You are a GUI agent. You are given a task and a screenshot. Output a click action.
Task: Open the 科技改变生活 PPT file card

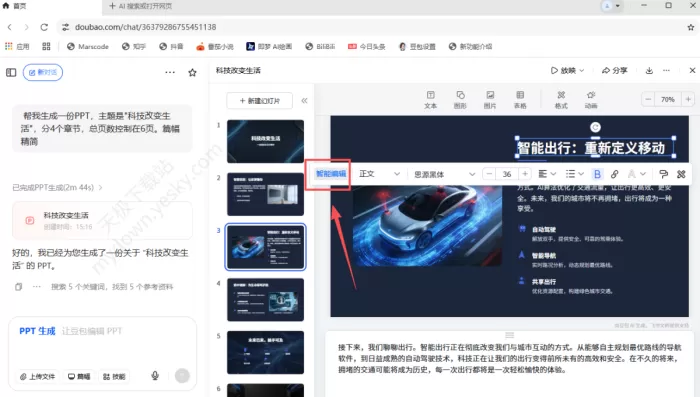pos(102,221)
